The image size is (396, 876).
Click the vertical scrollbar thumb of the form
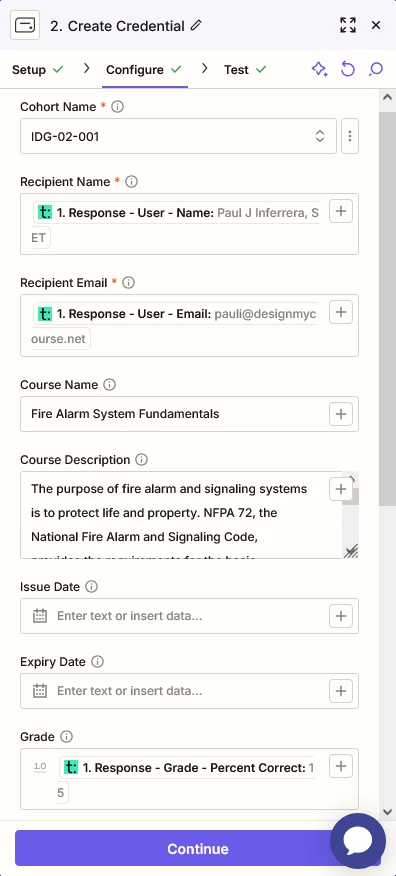(387, 308)
